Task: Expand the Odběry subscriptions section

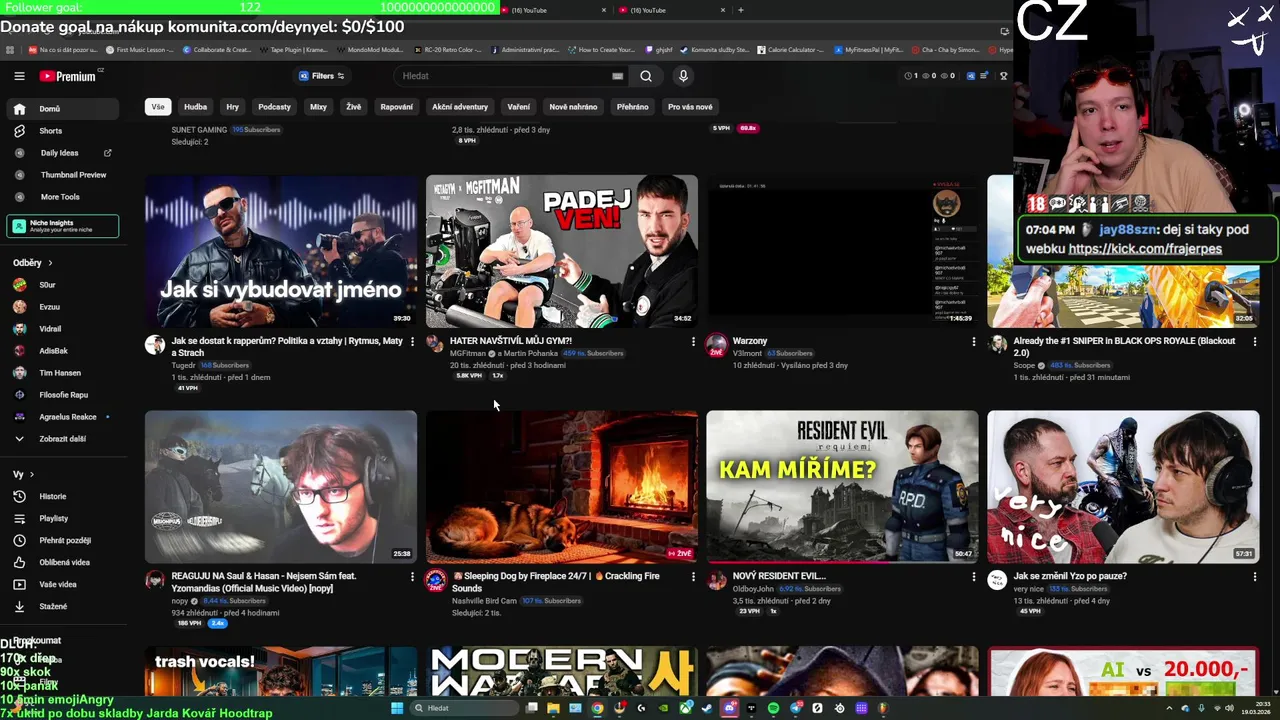Action: (x=33, y=263)
